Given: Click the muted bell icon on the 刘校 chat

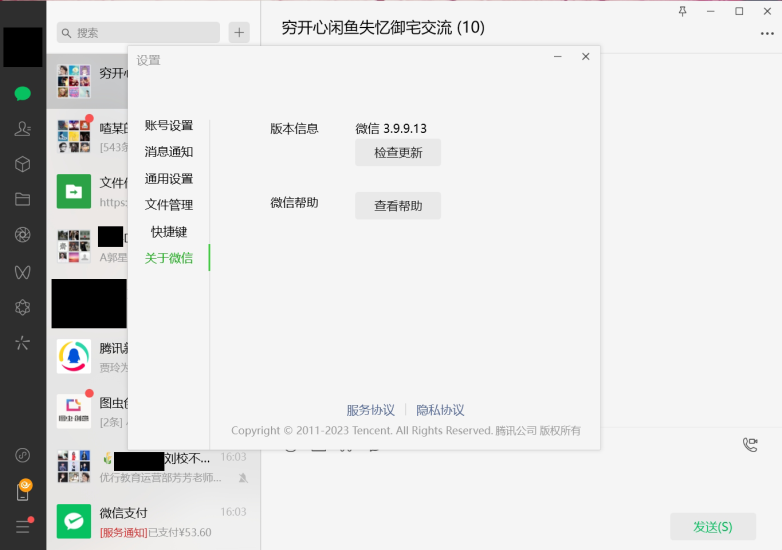Looking at the screenshot, I should pyautogui.click(x=243, y=478).
